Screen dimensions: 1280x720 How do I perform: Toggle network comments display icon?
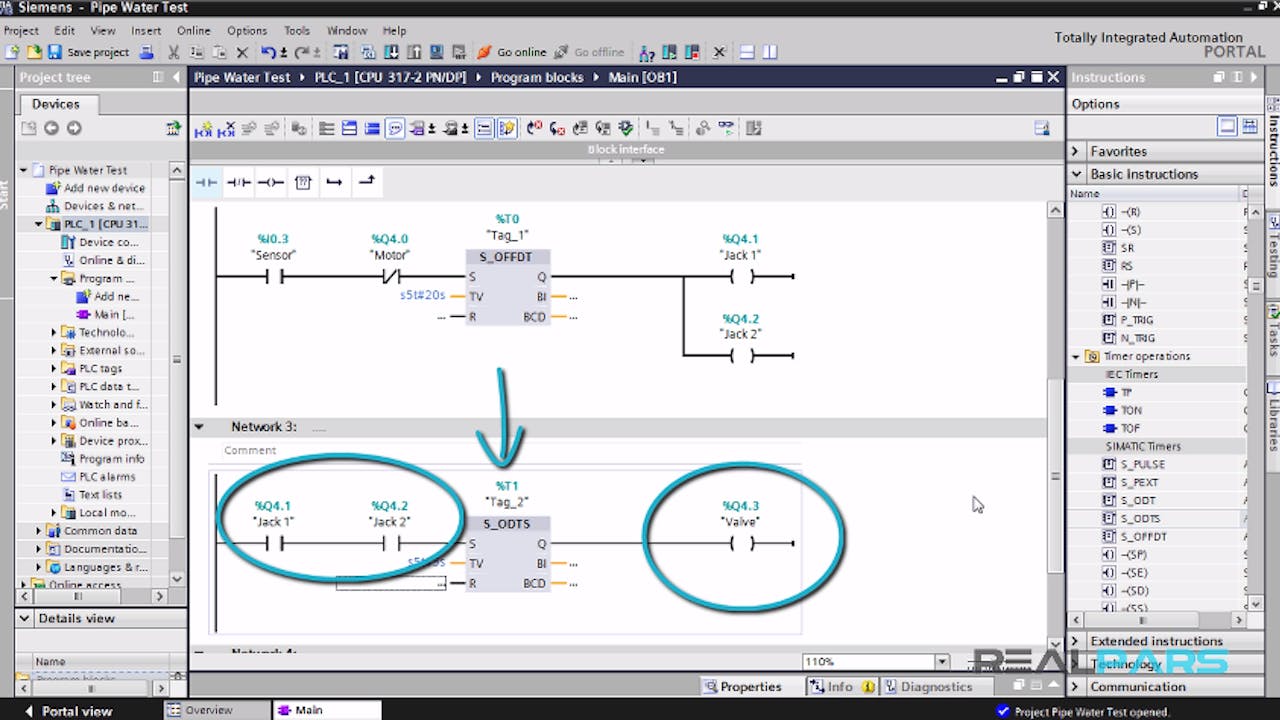click(x=484, y=128)
